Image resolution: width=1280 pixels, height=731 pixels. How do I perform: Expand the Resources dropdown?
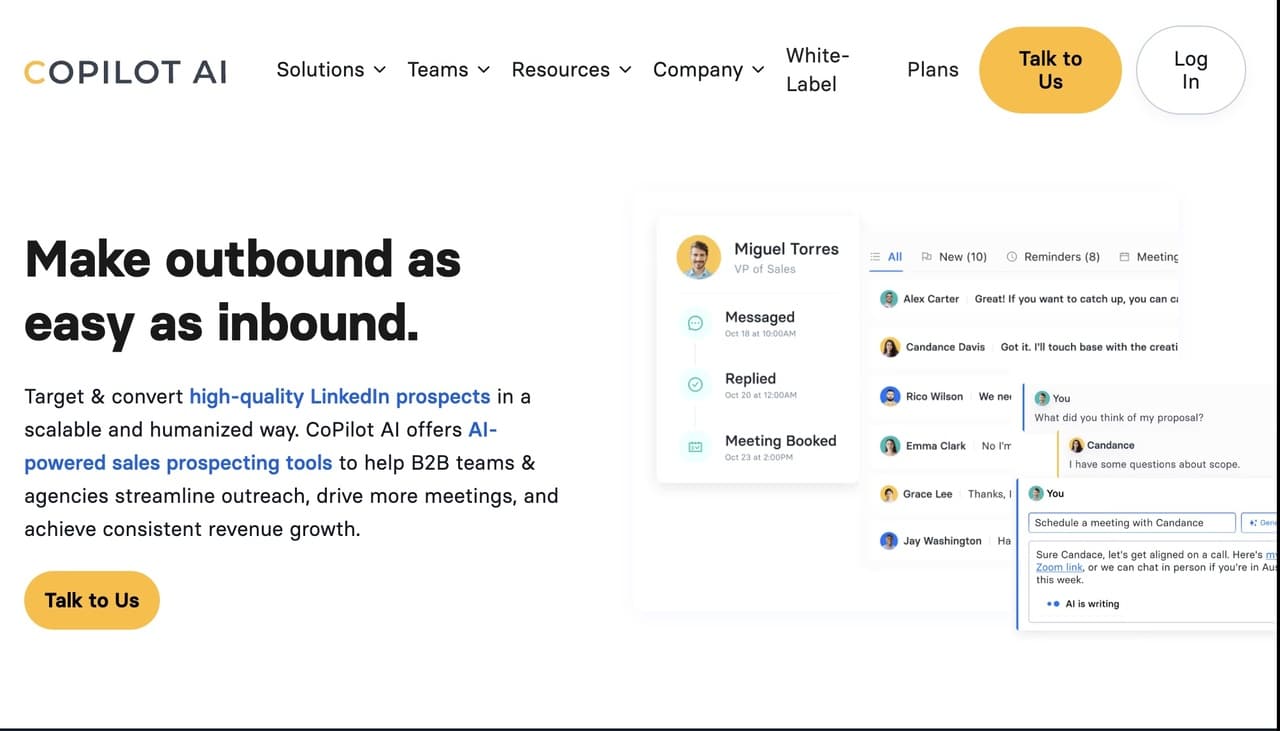[571, 70]
